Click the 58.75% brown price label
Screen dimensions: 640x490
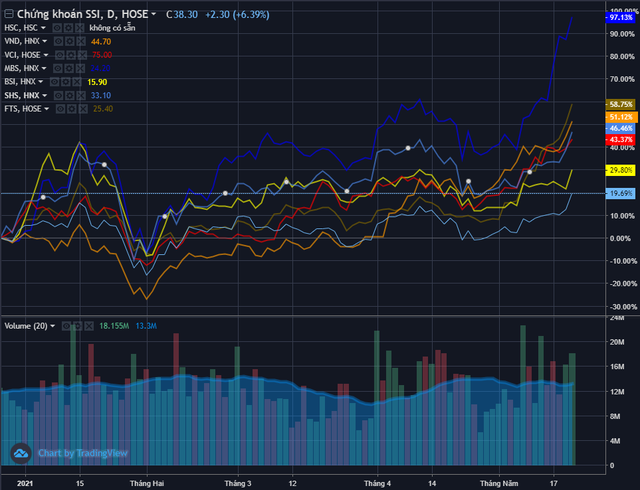point(620,105)
